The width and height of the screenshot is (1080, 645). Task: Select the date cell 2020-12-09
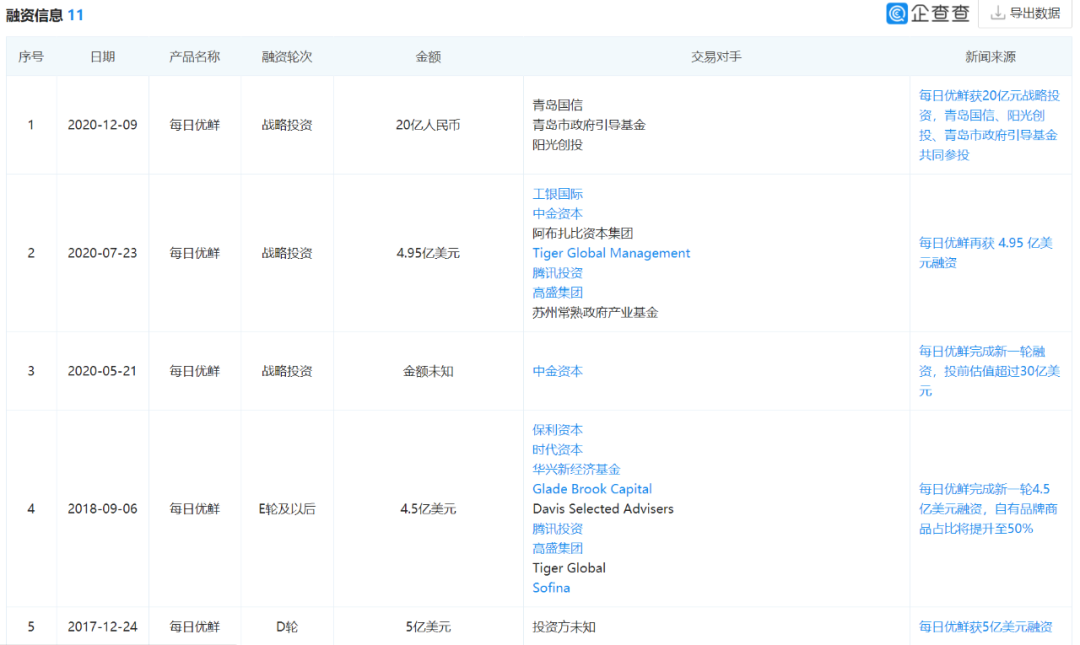coord(103,125)
